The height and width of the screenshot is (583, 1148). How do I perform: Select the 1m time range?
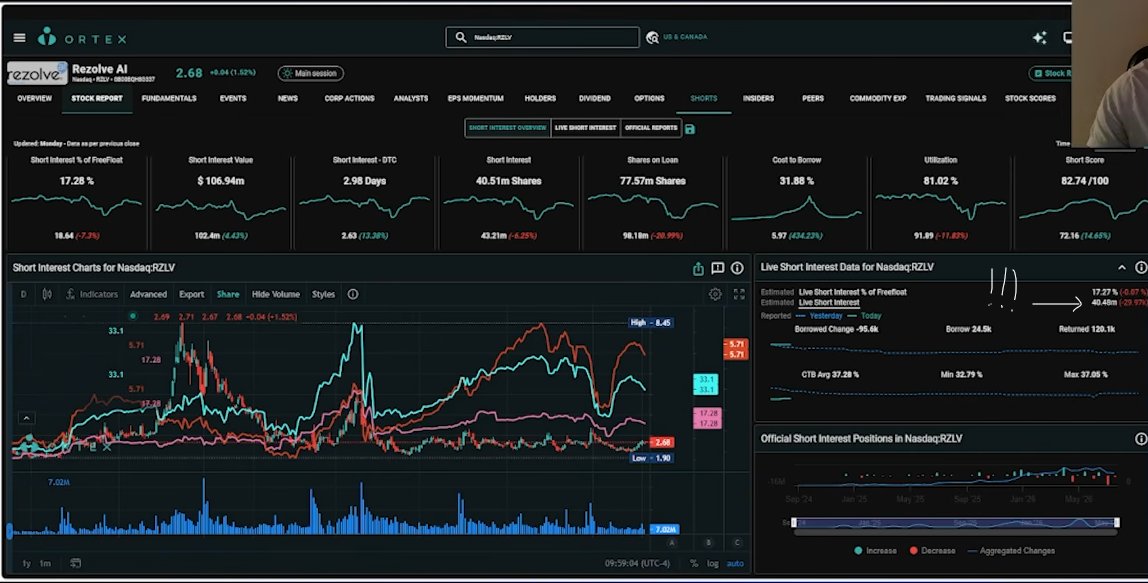pyautogui.click(x=45, y=563)
